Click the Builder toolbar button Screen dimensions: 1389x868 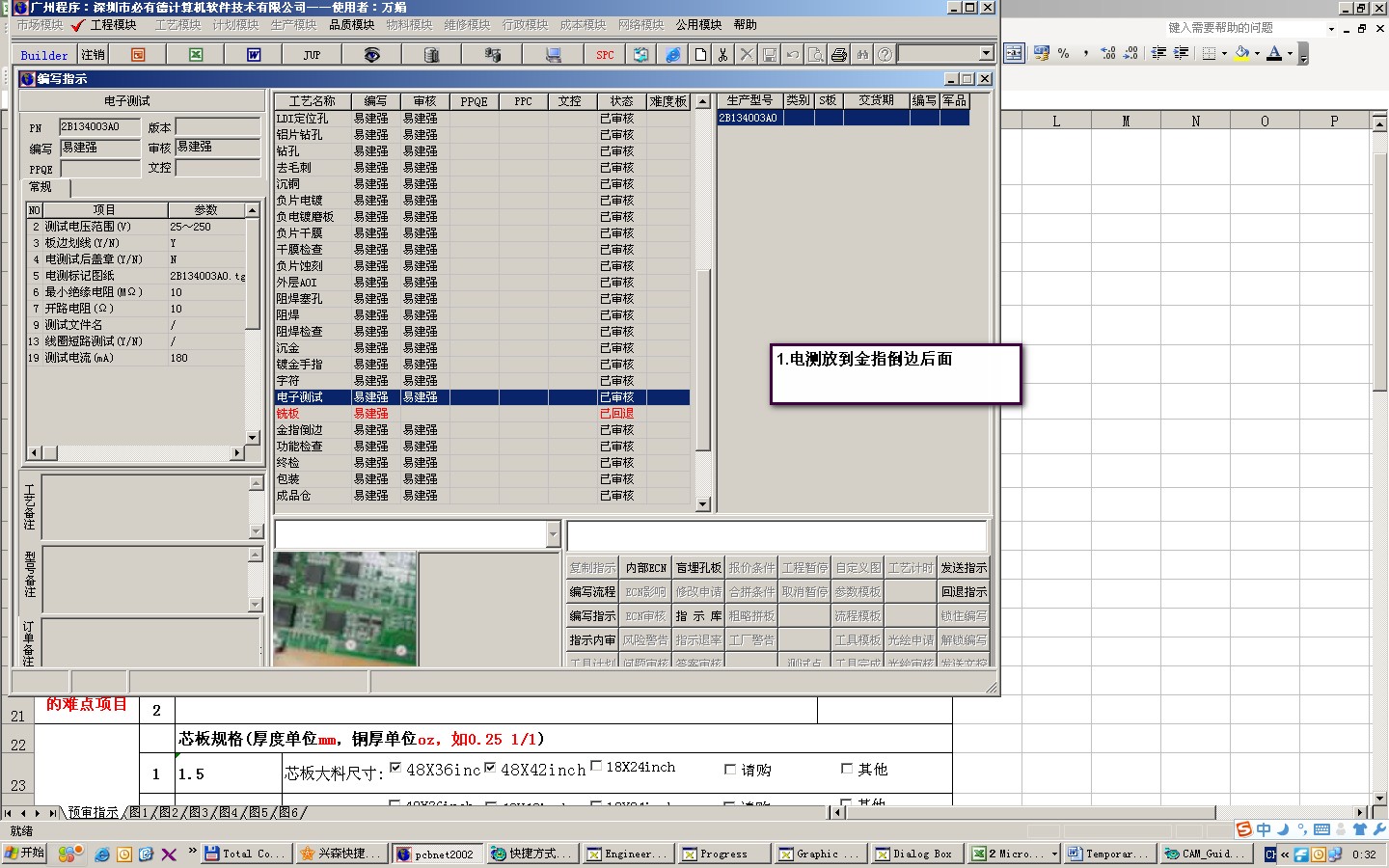(x=44, y=55)
